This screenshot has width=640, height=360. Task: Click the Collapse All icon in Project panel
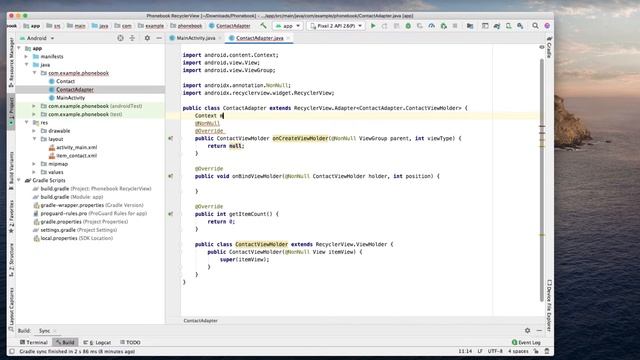pyautogui.click(x=132, y=38)
